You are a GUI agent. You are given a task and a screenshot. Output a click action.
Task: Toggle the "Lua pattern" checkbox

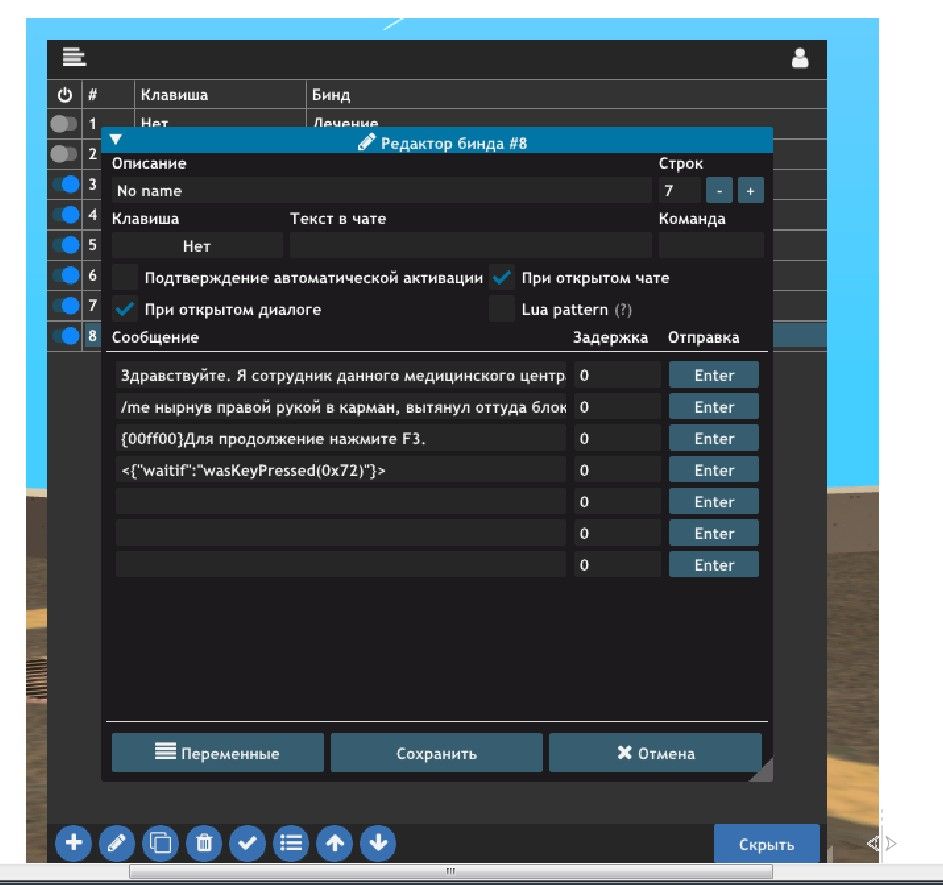pyautogui.click(x=502, y=309)
